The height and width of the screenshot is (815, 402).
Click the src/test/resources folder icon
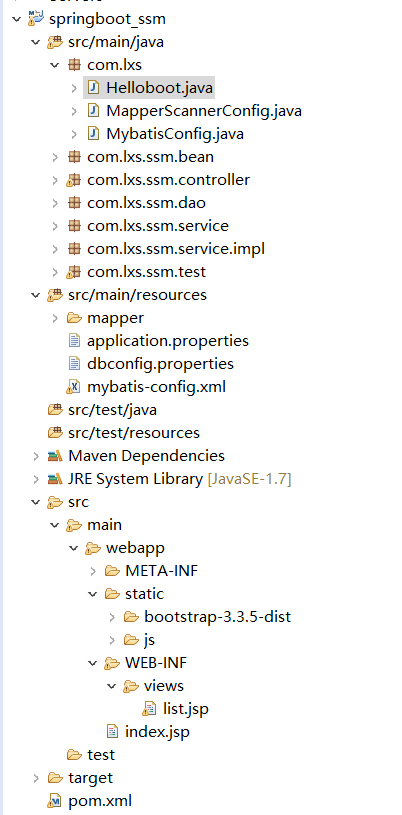point(55,432)
